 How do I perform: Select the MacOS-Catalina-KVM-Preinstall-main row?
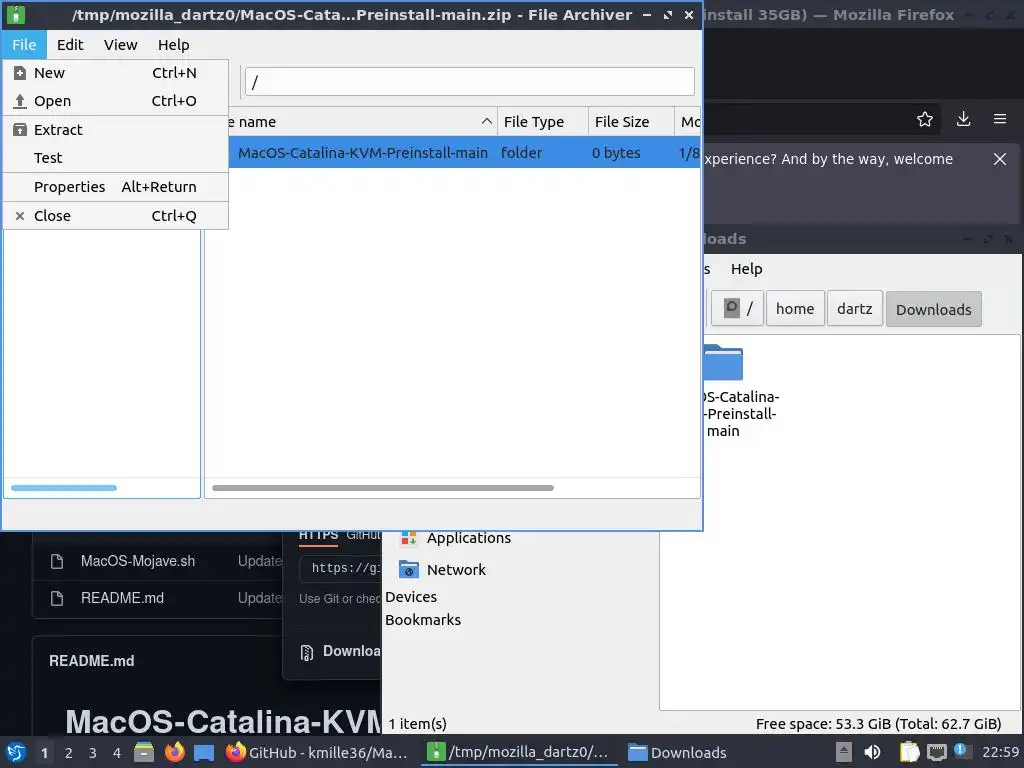click(464, 153)
